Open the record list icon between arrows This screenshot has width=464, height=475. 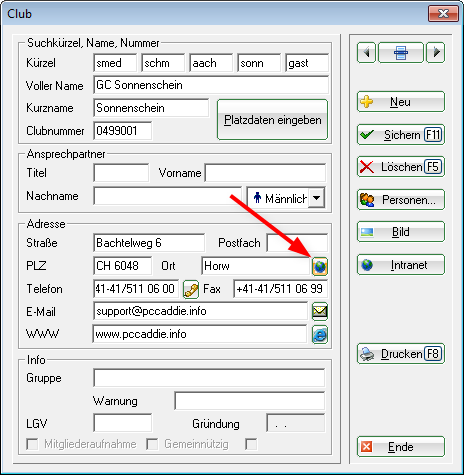401,52
